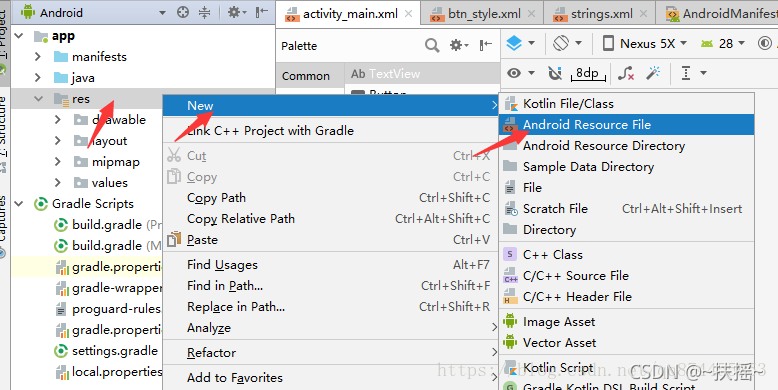Expand the values folder
Viewport: 778px width, 390px height.
tap(58, 183)
